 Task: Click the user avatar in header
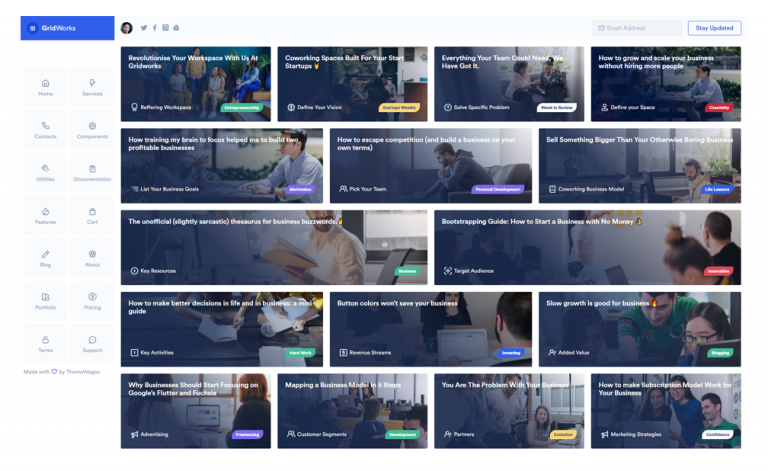coord(127,28)
